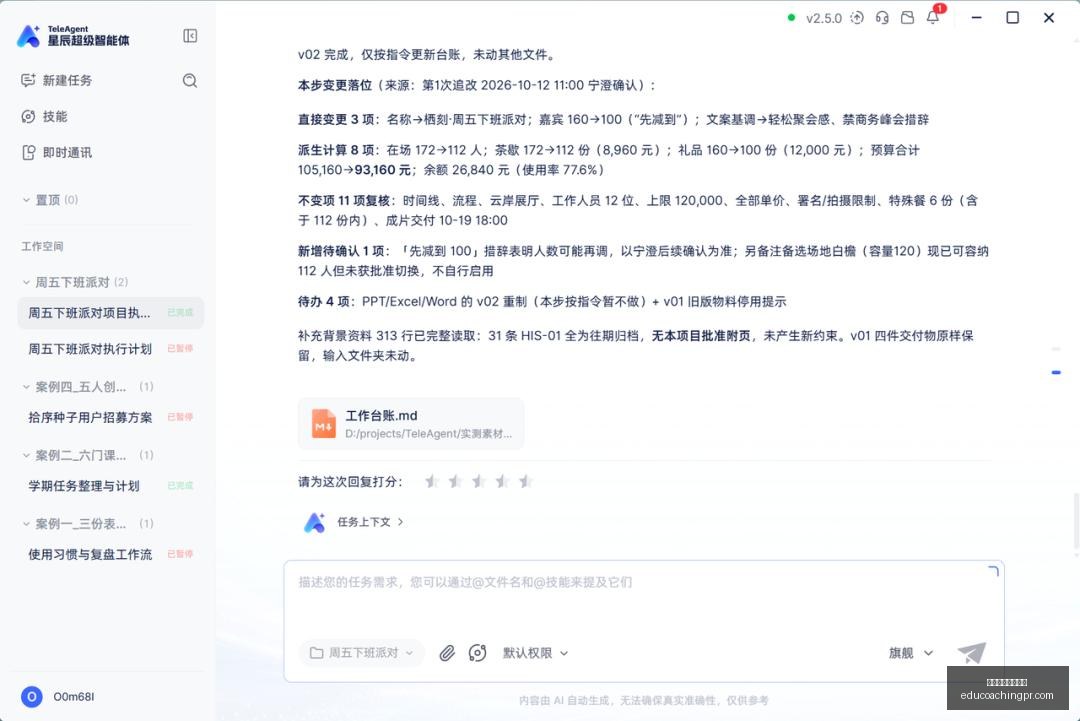The image size is (1080, 721).
Task: Open the 旗舰 model dropdown
Action: (911, 653)
